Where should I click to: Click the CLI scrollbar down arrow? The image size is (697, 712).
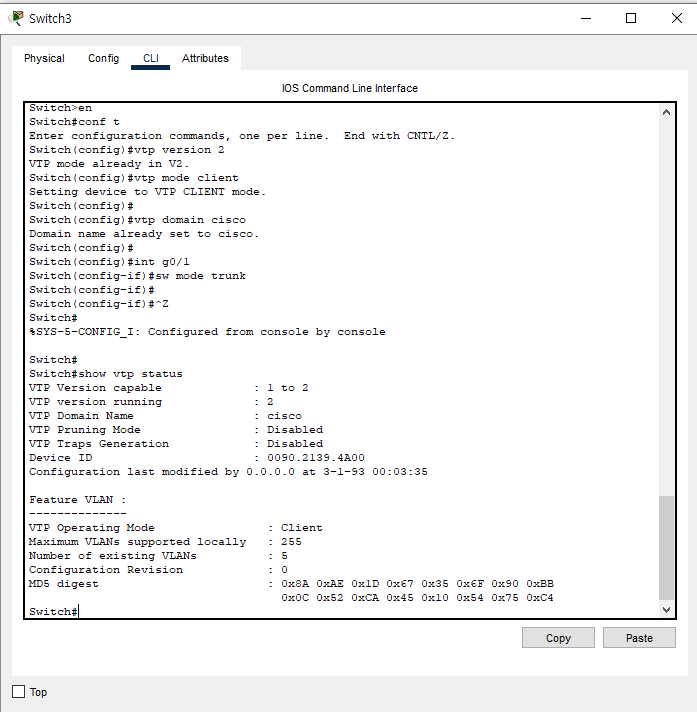click(666, 610)
